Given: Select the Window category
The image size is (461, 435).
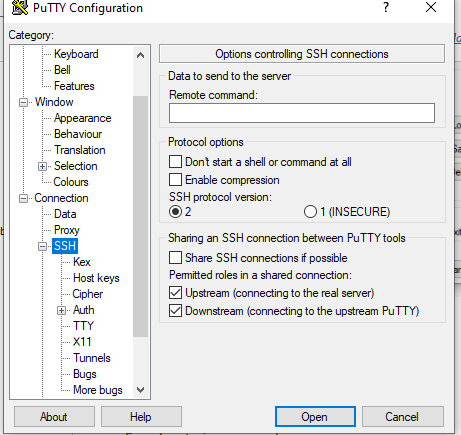Looking at the screenshot, I should 54,102.
